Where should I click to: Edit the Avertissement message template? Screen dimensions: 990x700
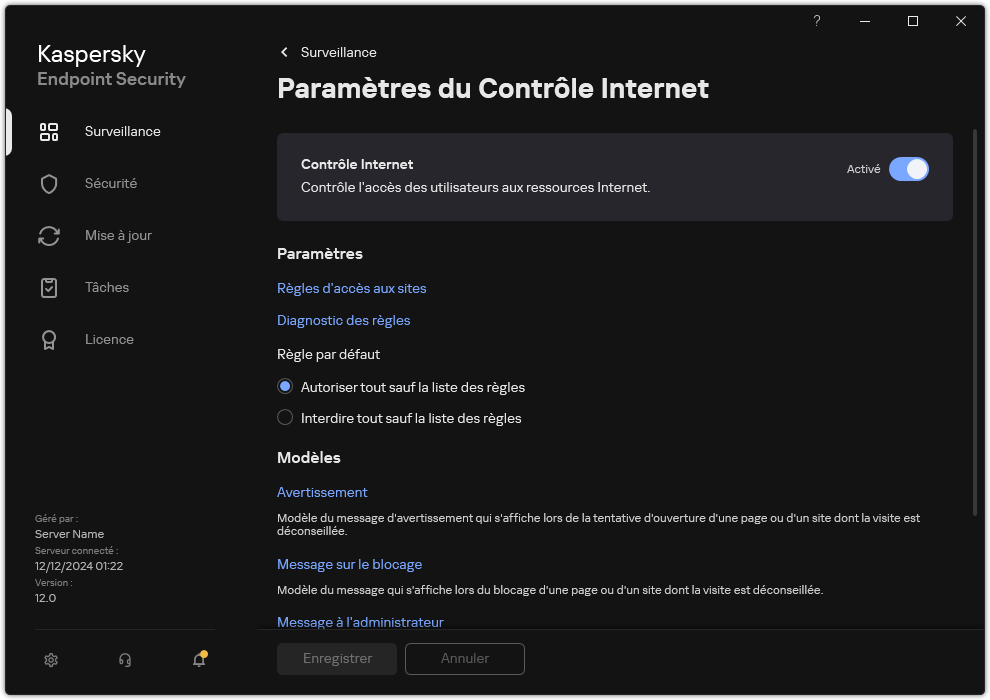point(322,492)
